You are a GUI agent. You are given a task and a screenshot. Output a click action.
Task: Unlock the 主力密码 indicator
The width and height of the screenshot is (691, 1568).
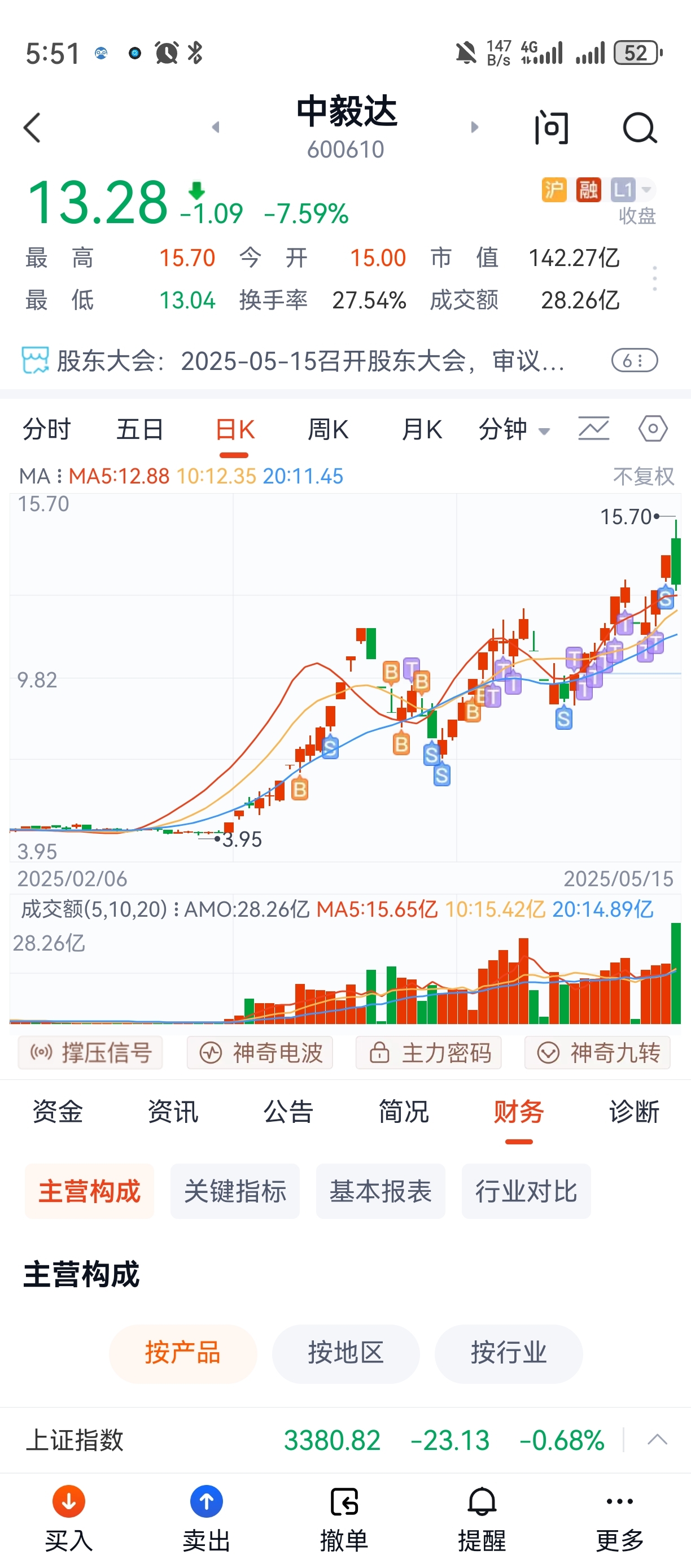(428, 1052)
